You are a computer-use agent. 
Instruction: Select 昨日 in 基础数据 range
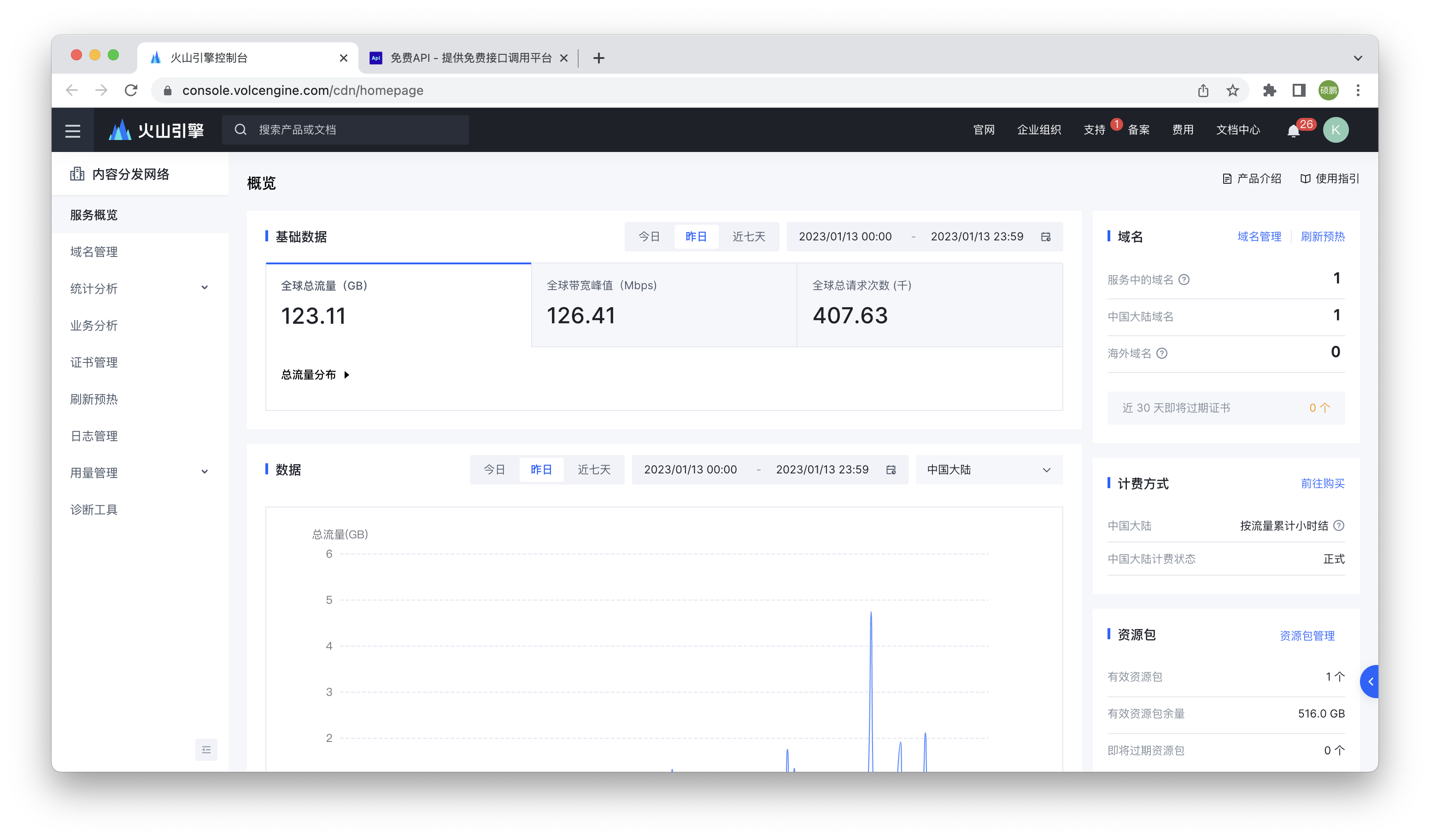(696, 237)
